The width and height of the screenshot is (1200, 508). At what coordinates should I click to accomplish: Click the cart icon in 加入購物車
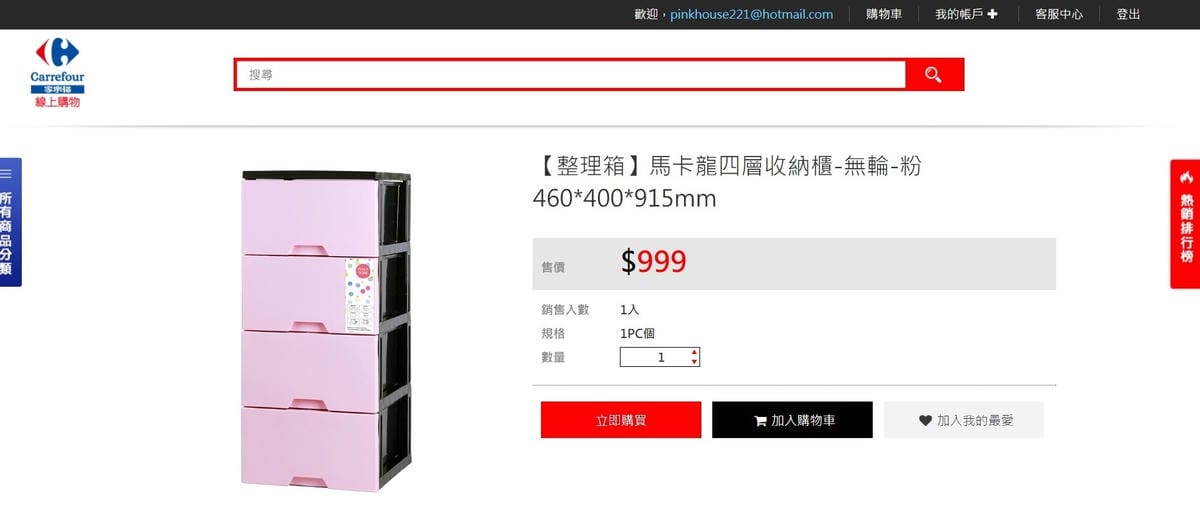[x=760, y=421]
